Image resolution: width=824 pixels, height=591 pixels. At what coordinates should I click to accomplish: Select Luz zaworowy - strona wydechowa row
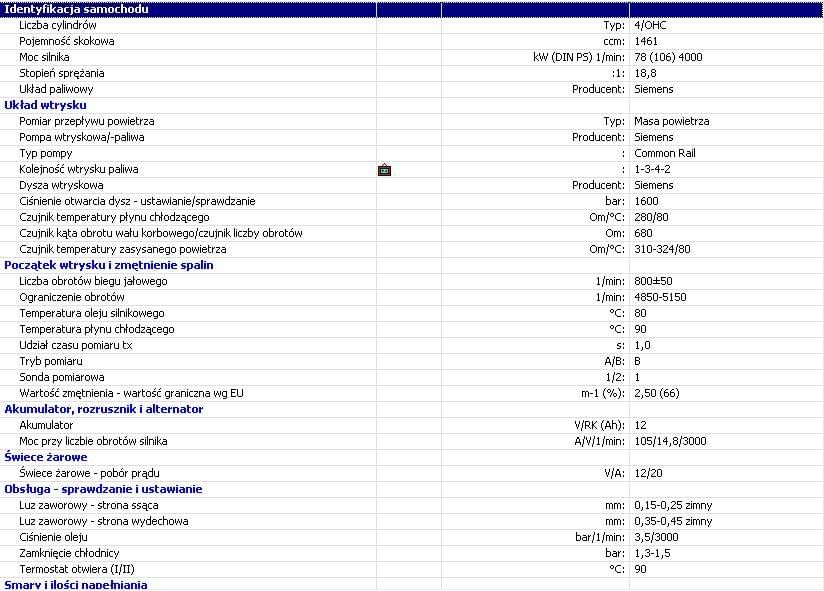pos(412,521)
